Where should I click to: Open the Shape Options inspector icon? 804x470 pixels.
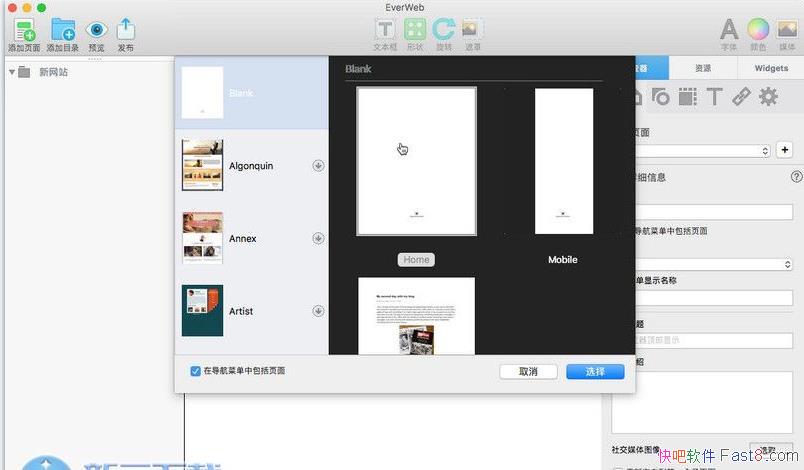tap(660, 96)
